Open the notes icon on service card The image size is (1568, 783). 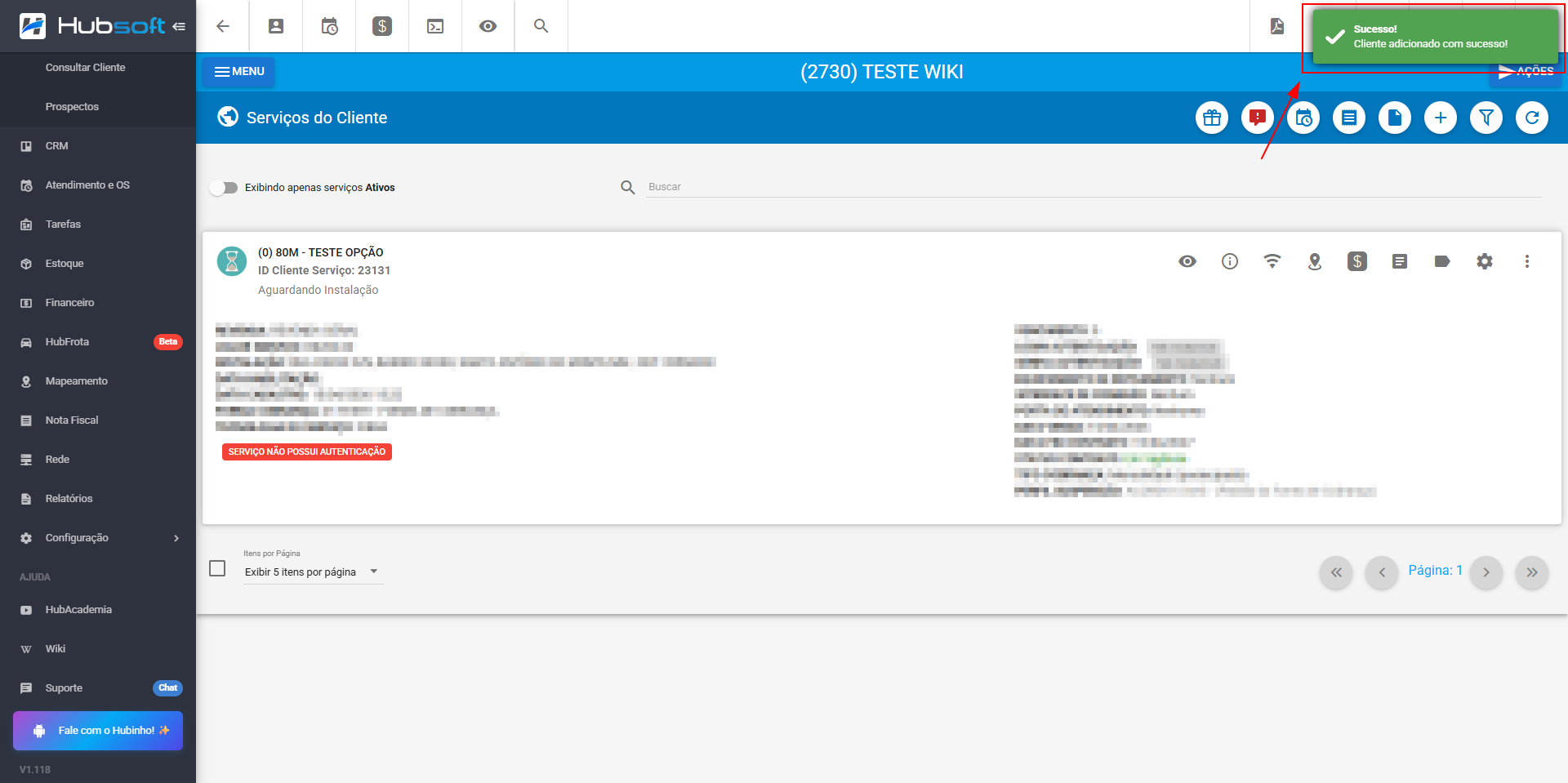click(1400, 261)
